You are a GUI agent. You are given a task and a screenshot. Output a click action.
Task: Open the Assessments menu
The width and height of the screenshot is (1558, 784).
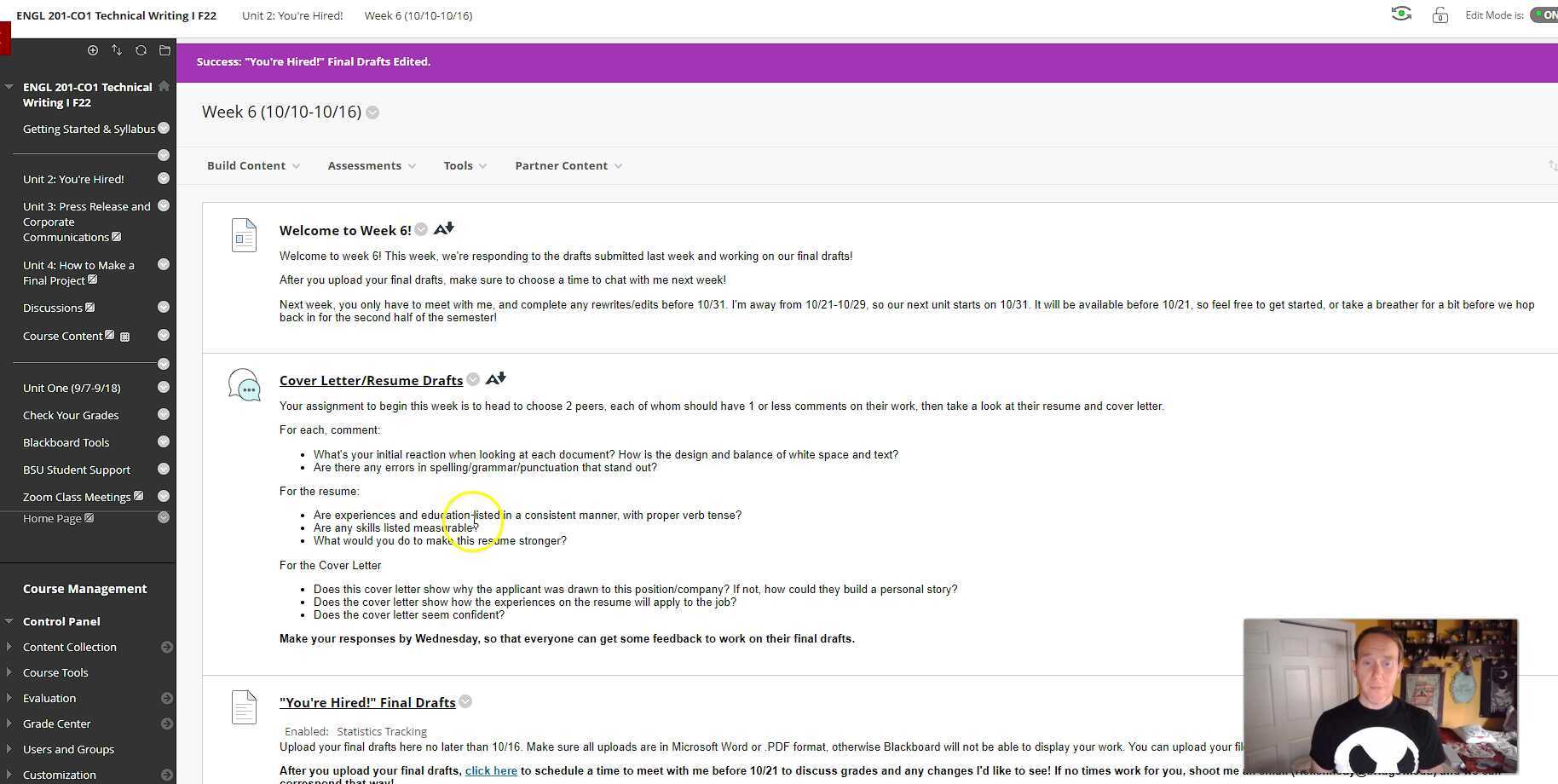click(x=372, y=165)
